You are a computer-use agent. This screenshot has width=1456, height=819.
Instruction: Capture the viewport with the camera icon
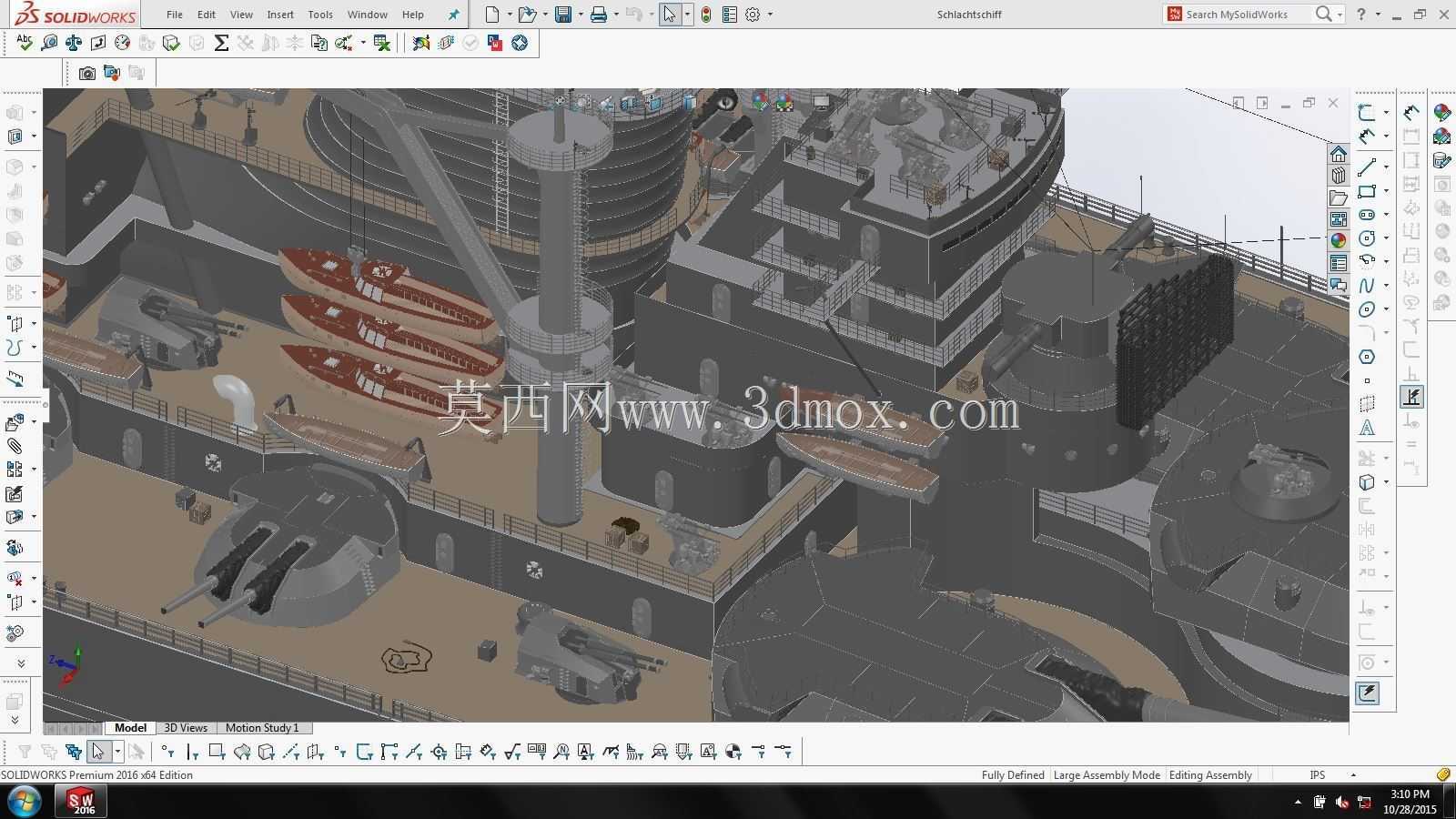pyautogui.click(x=87, y=73)
